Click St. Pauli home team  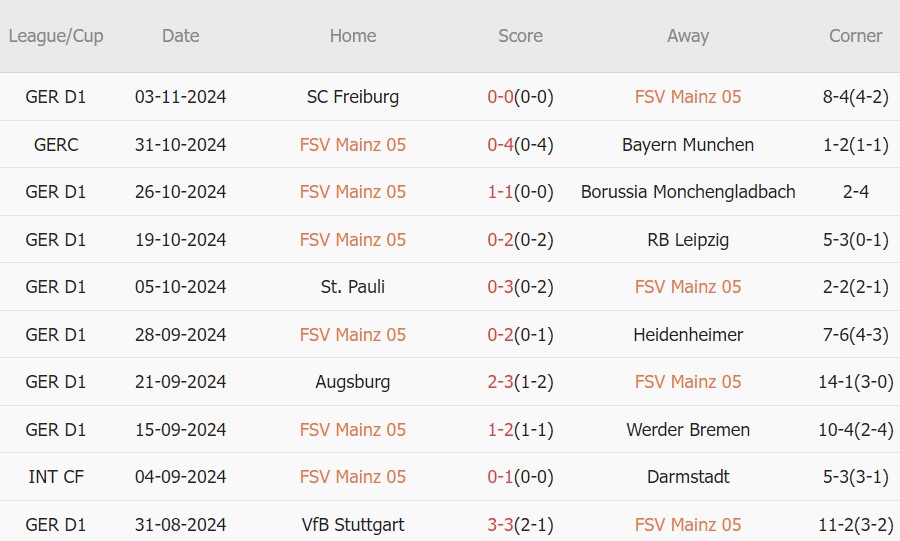click(353, 287)
